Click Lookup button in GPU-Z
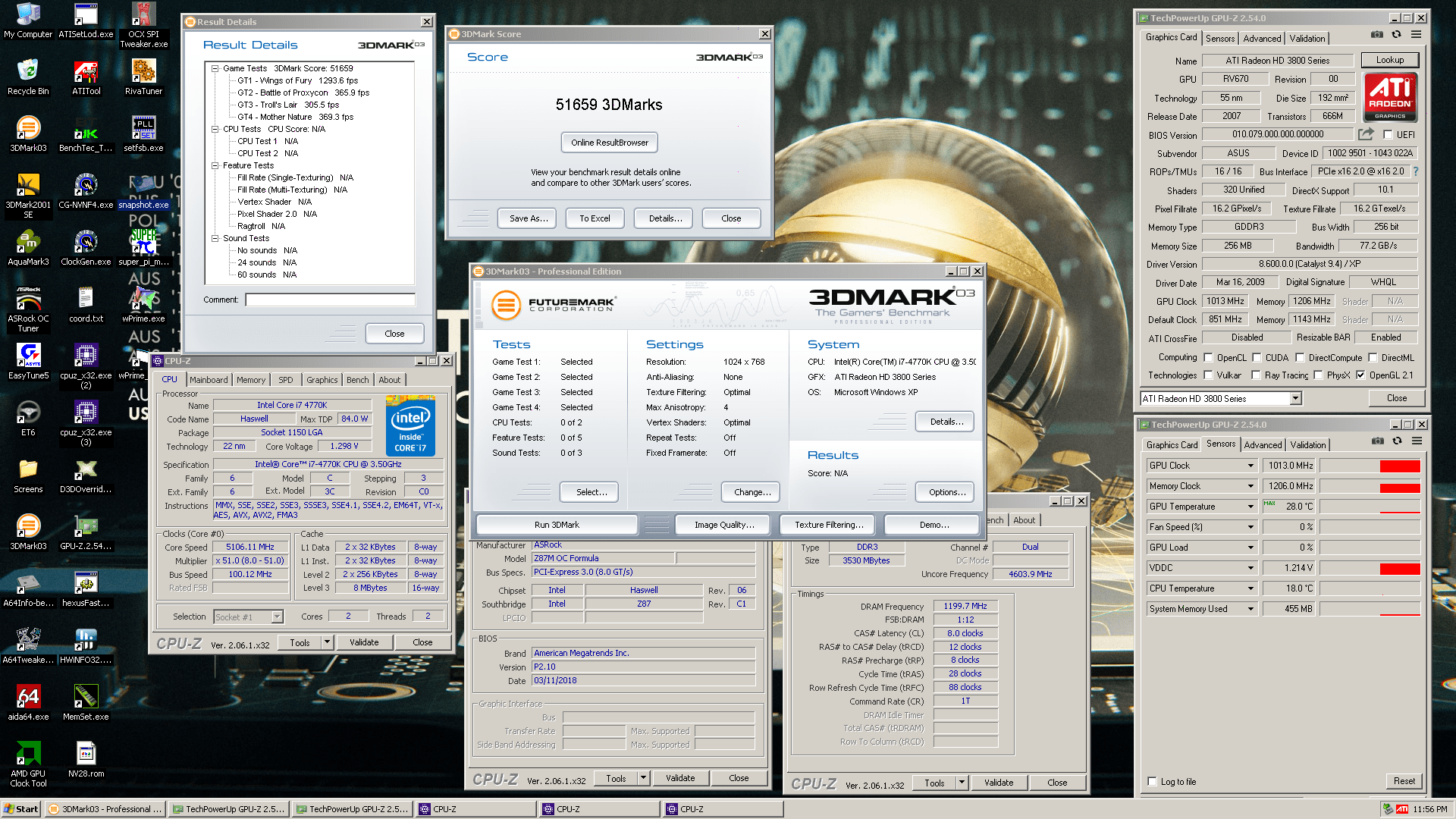 tap(1390, 60)
